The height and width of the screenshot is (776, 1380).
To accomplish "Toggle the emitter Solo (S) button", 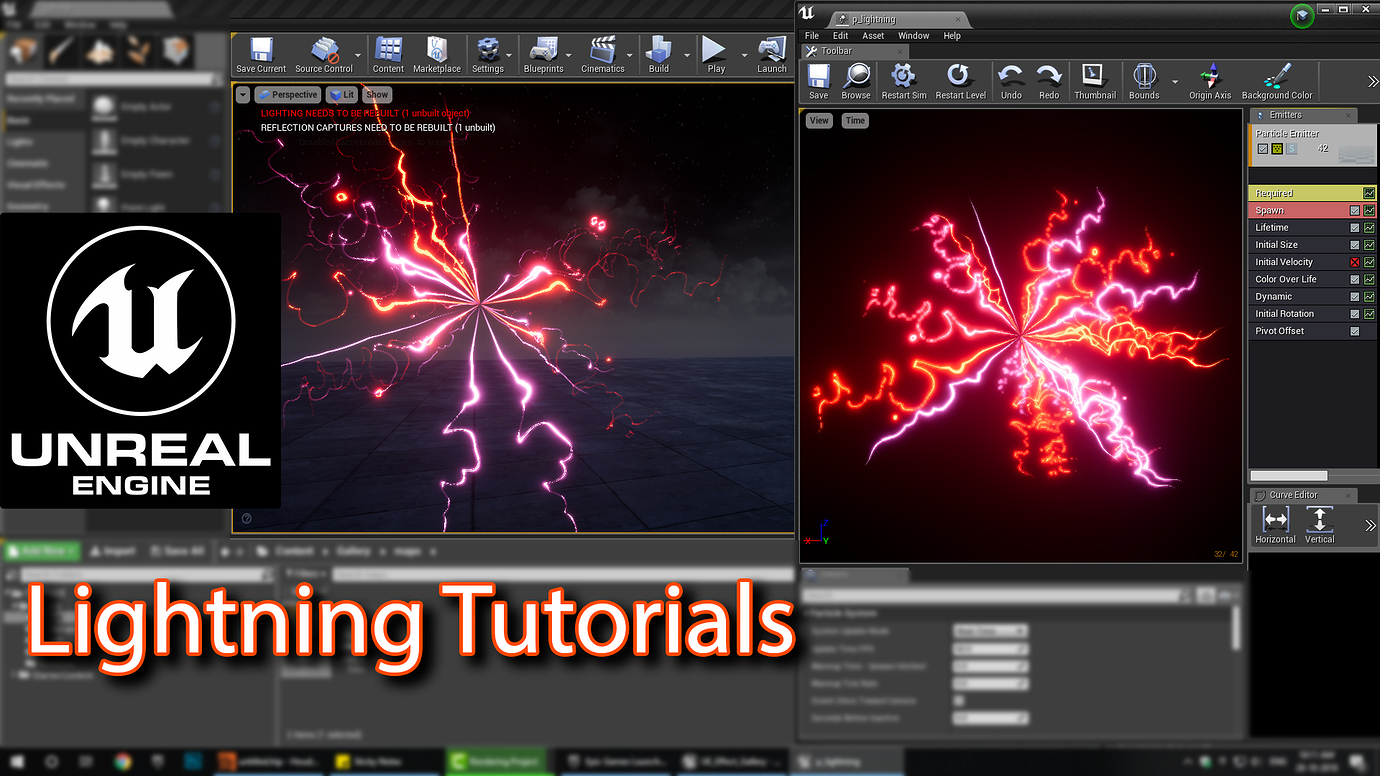I will tap(1291, 149).
